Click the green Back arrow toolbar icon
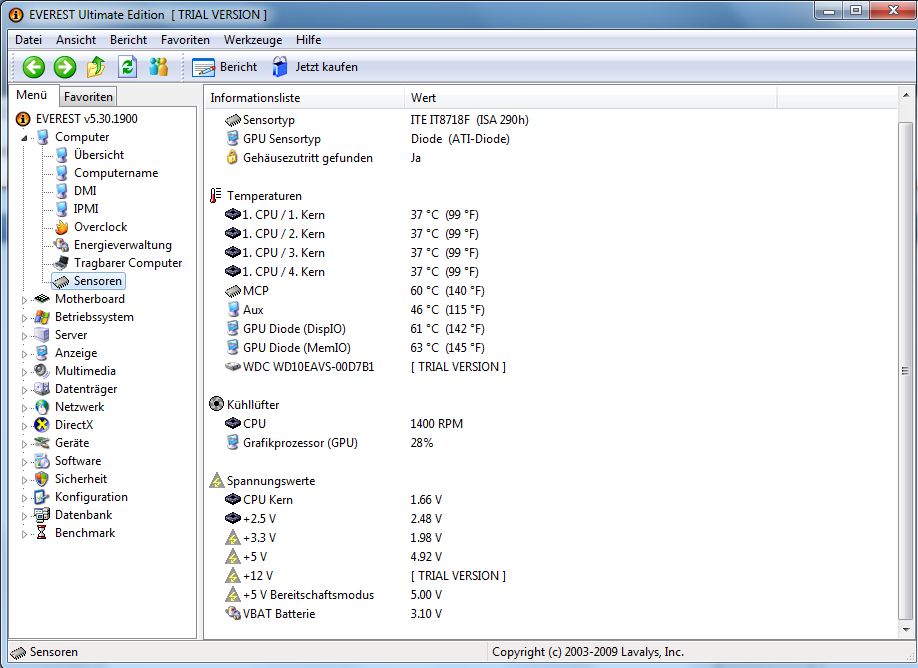The width and height of the screenshot is (918, 668). tap(33, 67)
